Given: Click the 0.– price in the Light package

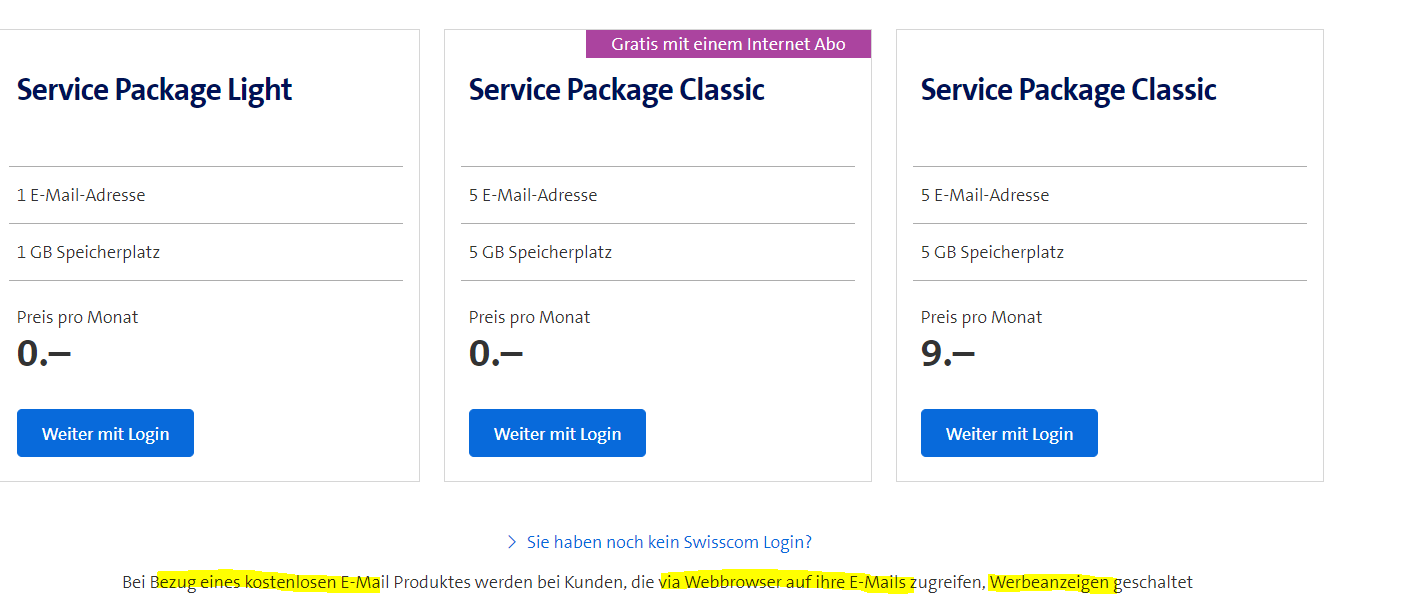Looking at the screenshot, I should coord(44,354).
